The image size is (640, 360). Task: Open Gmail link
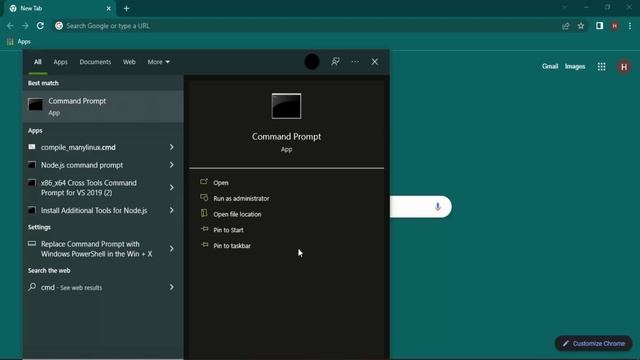pos(550,67)
